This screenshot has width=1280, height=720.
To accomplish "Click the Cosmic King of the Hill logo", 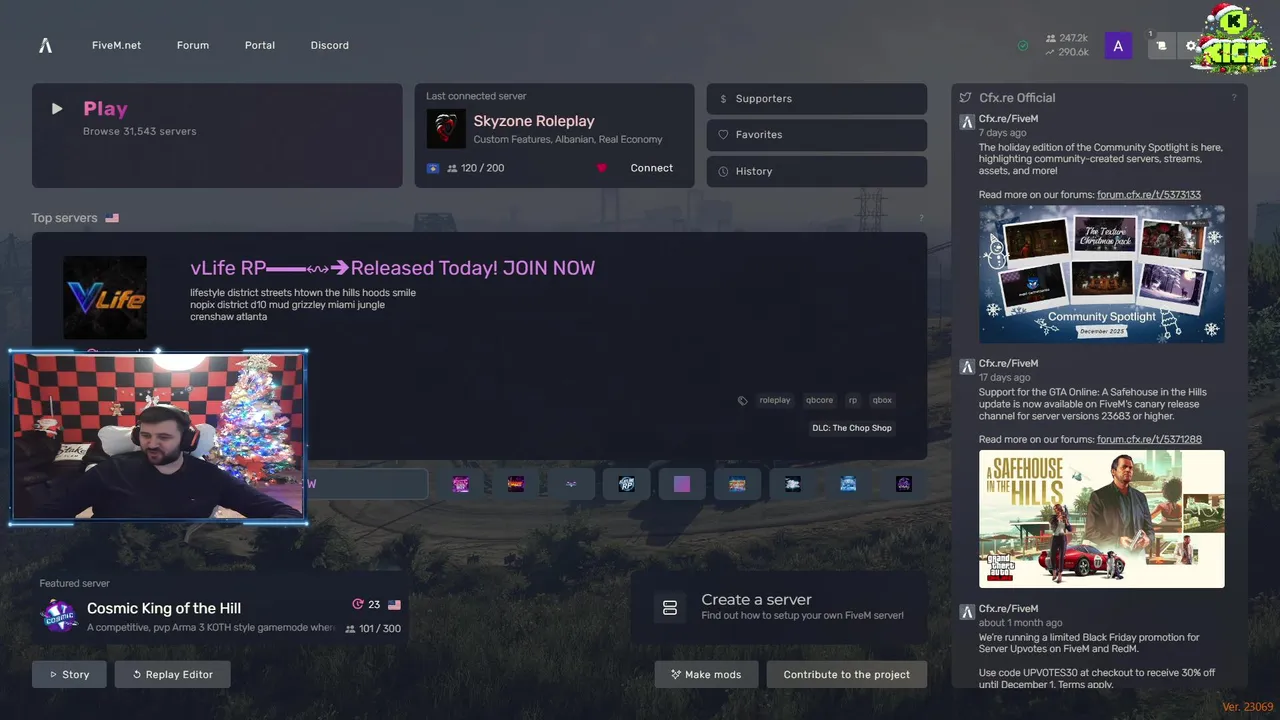I will (59, 616).
